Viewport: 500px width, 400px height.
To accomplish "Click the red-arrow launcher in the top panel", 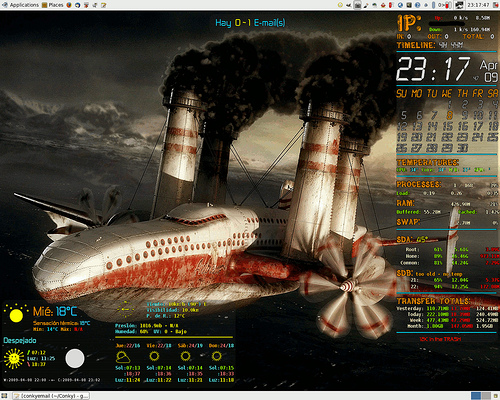I will pyautogui.click(x=86, y=5).
